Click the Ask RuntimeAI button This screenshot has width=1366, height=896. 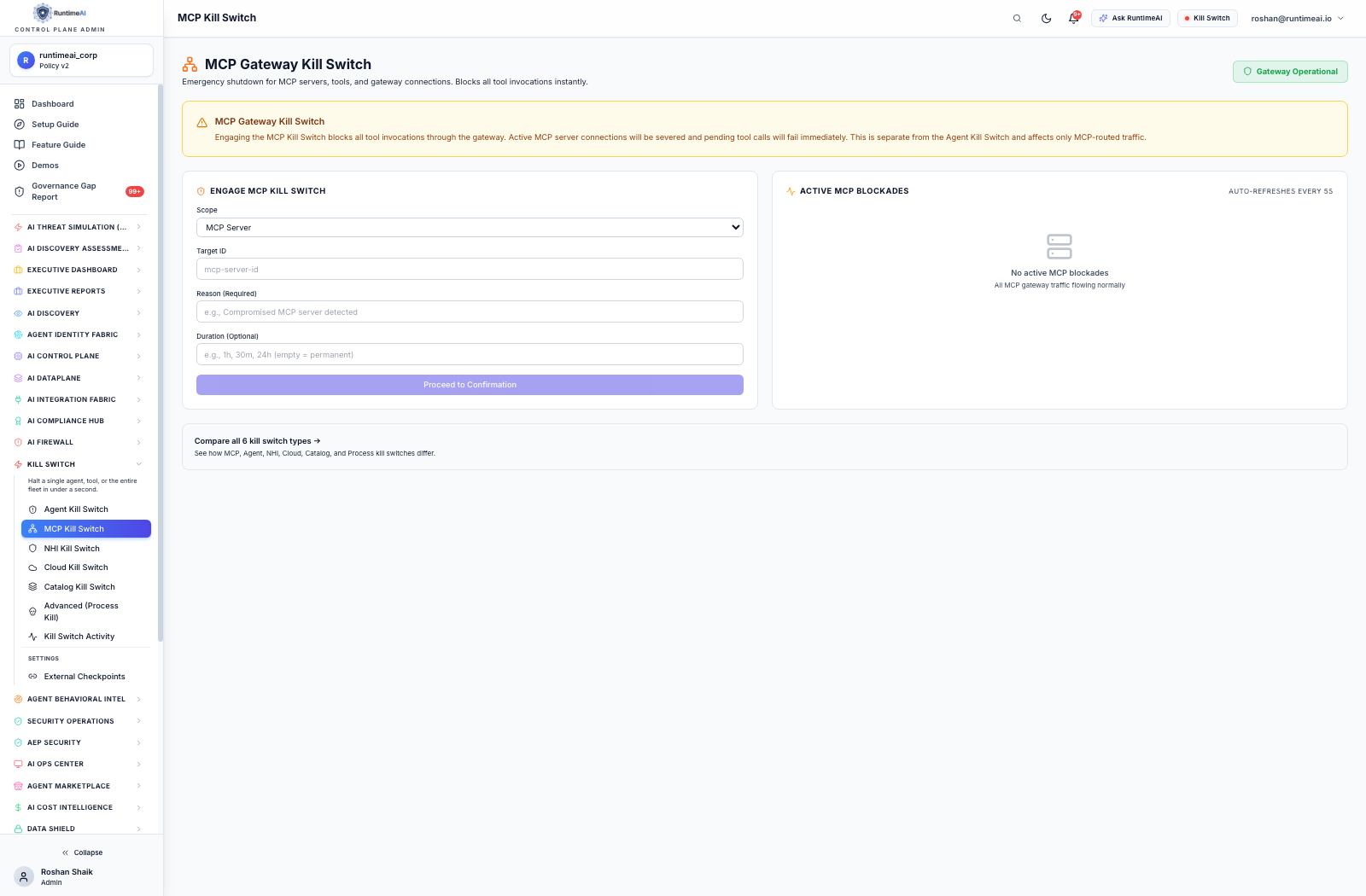[x=1130, y=18]
